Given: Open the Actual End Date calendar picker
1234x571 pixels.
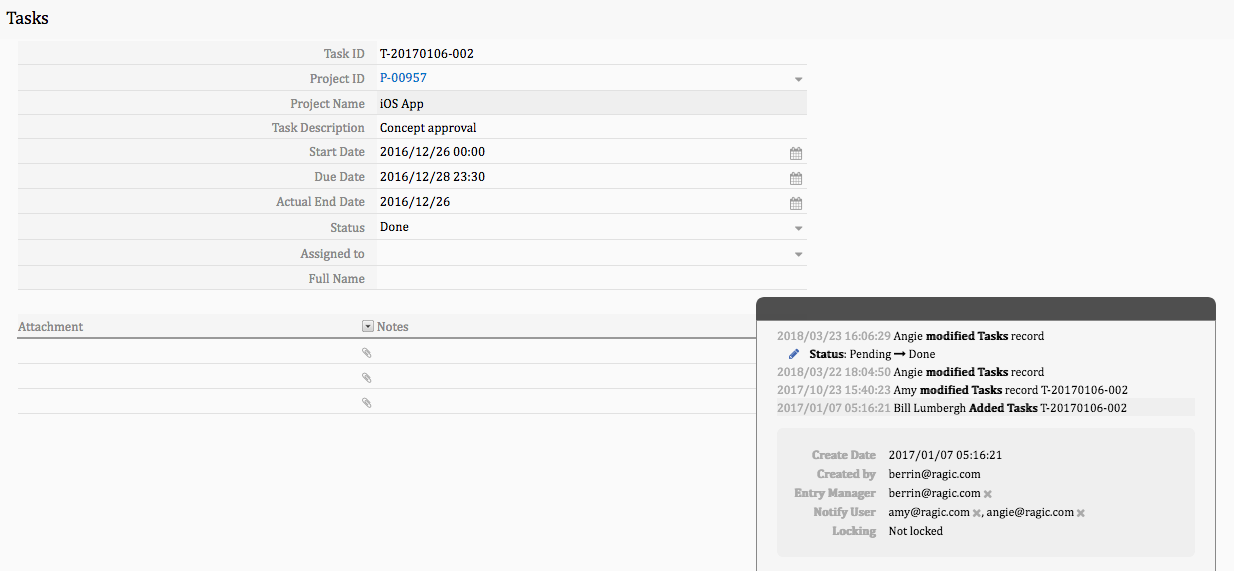Looking at the screenshot, I should click(796, 203).
